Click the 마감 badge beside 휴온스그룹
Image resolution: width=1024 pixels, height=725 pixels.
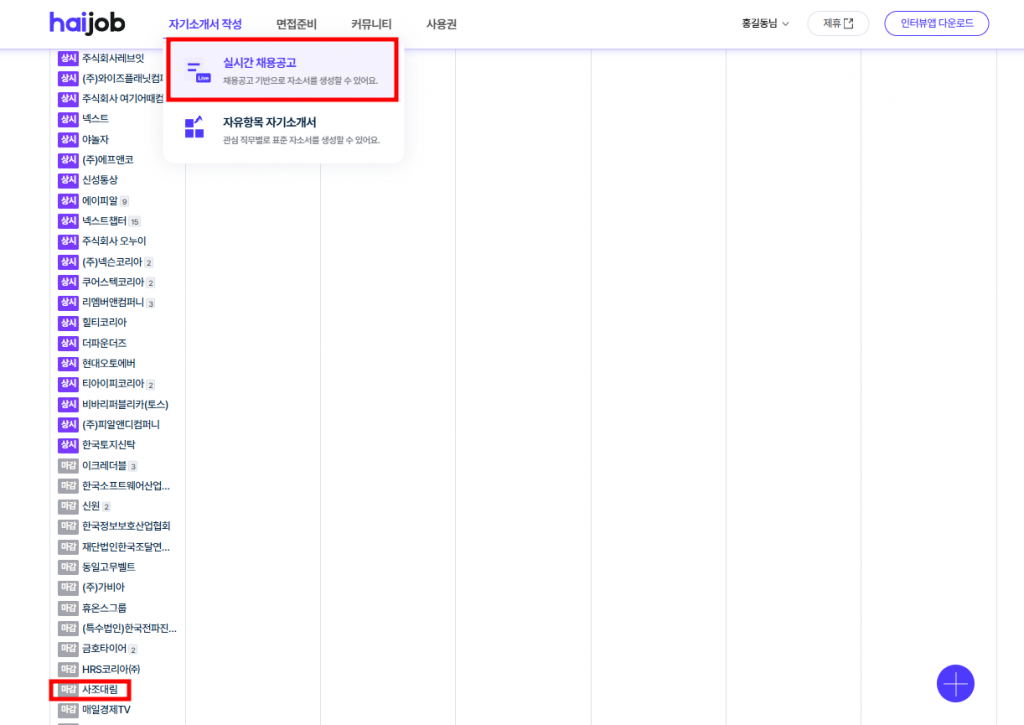pos(68,608)
